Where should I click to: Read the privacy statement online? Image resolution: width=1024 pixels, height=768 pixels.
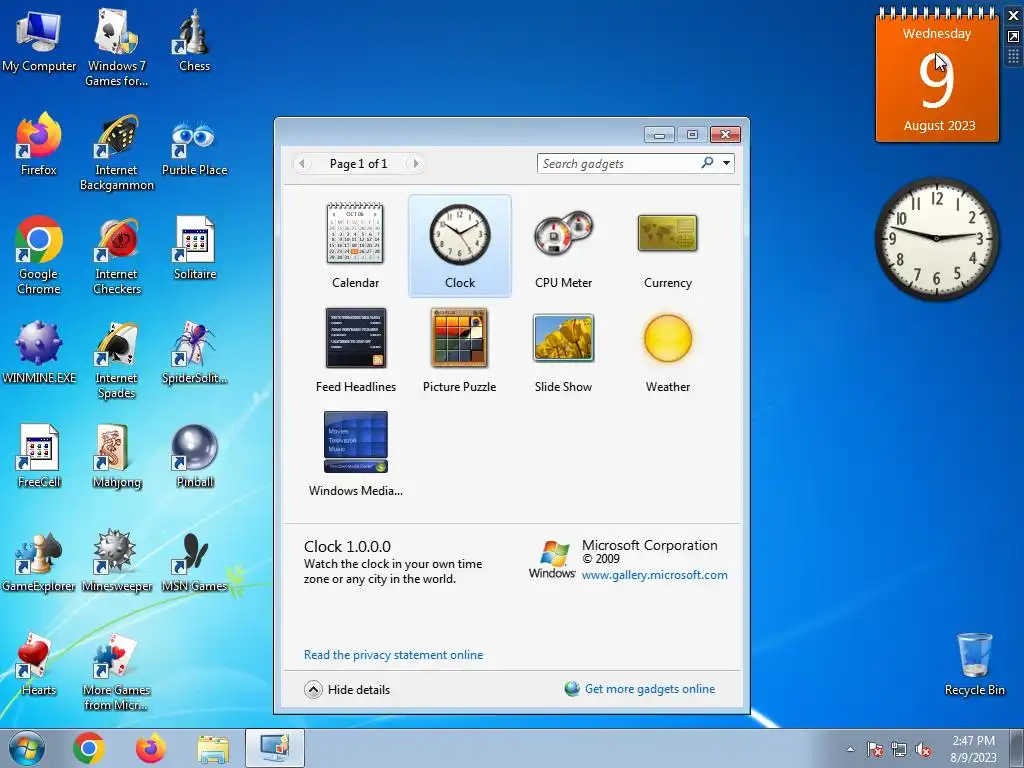pos(393,654)
